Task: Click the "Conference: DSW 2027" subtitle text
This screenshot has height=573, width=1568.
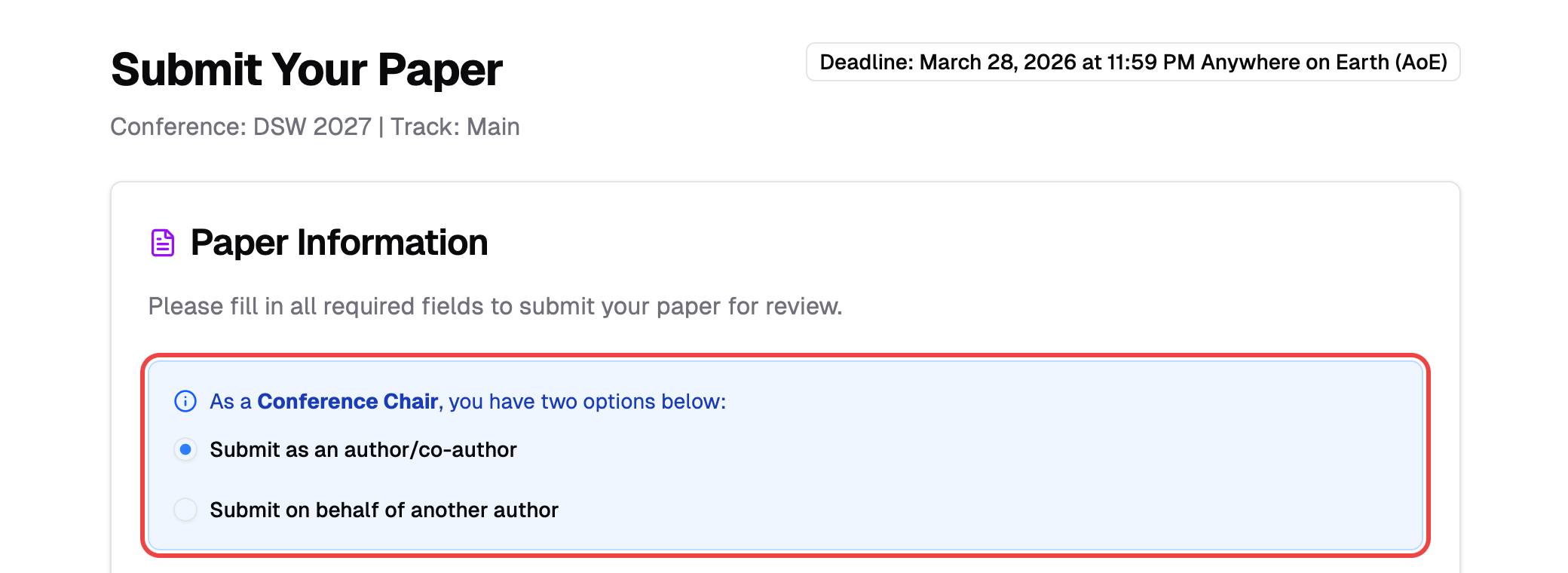Action: pyautogui.click(x=240, y=127)
